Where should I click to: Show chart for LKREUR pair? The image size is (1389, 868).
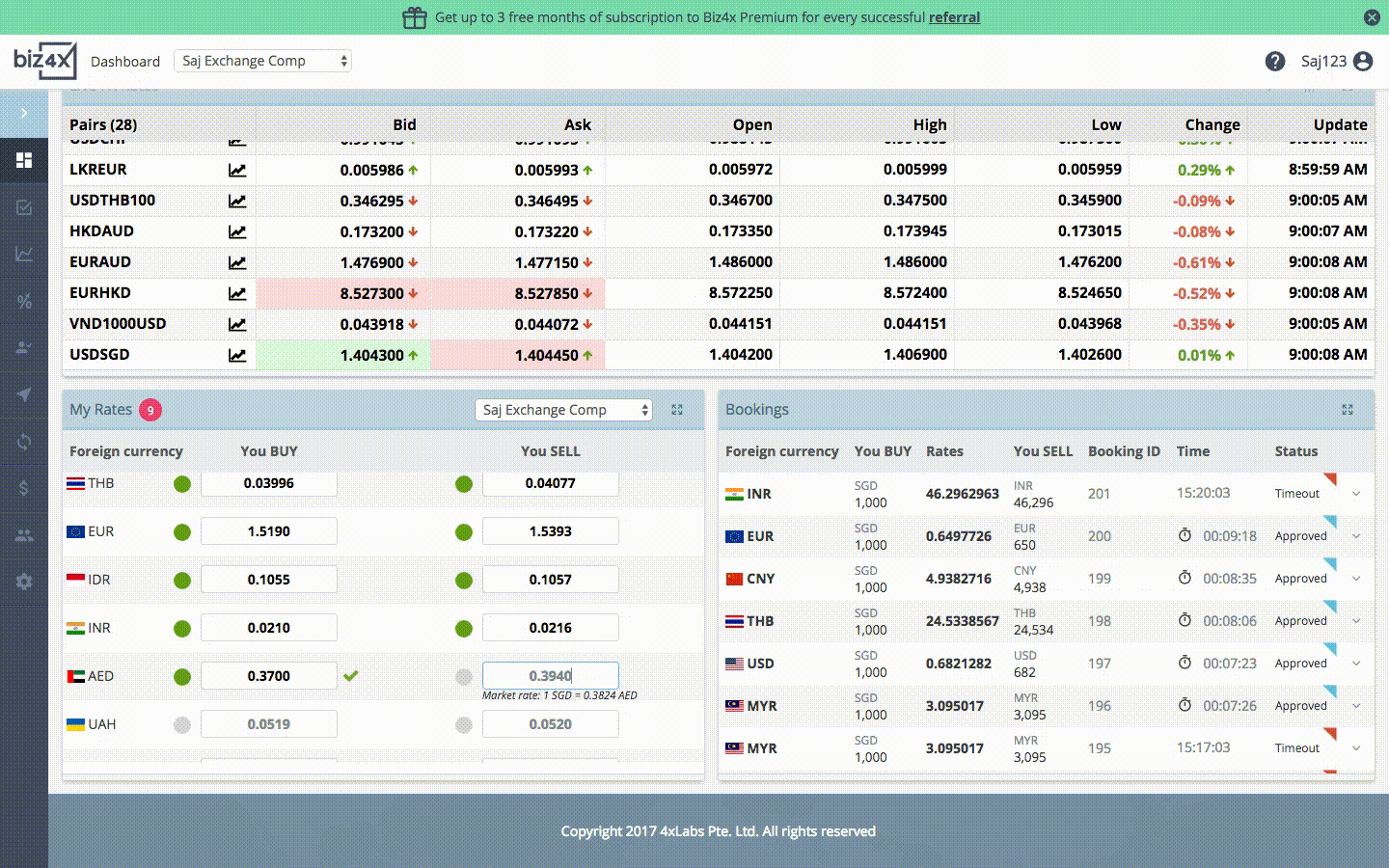[x=237, y=170]
